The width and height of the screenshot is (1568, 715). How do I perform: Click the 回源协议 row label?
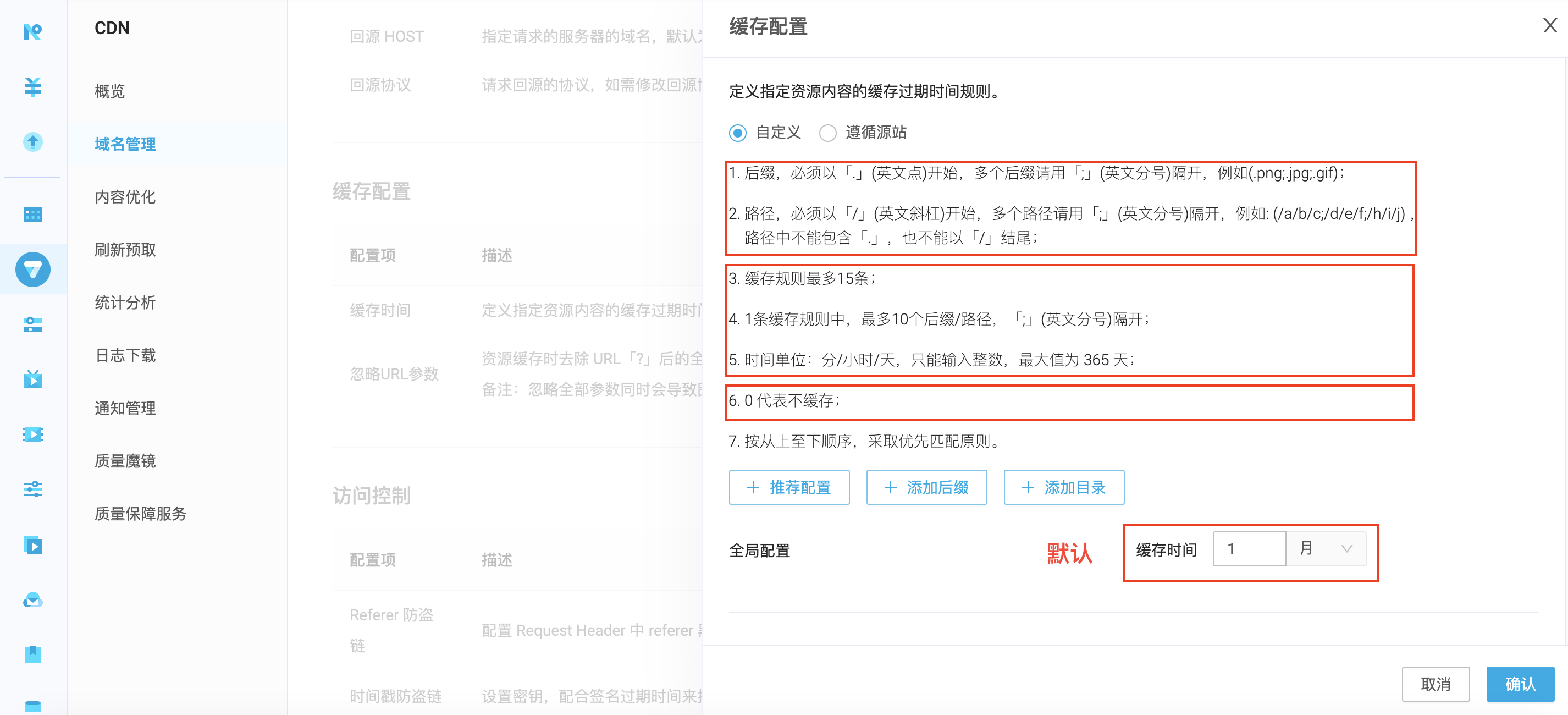[x=380, y=85]
